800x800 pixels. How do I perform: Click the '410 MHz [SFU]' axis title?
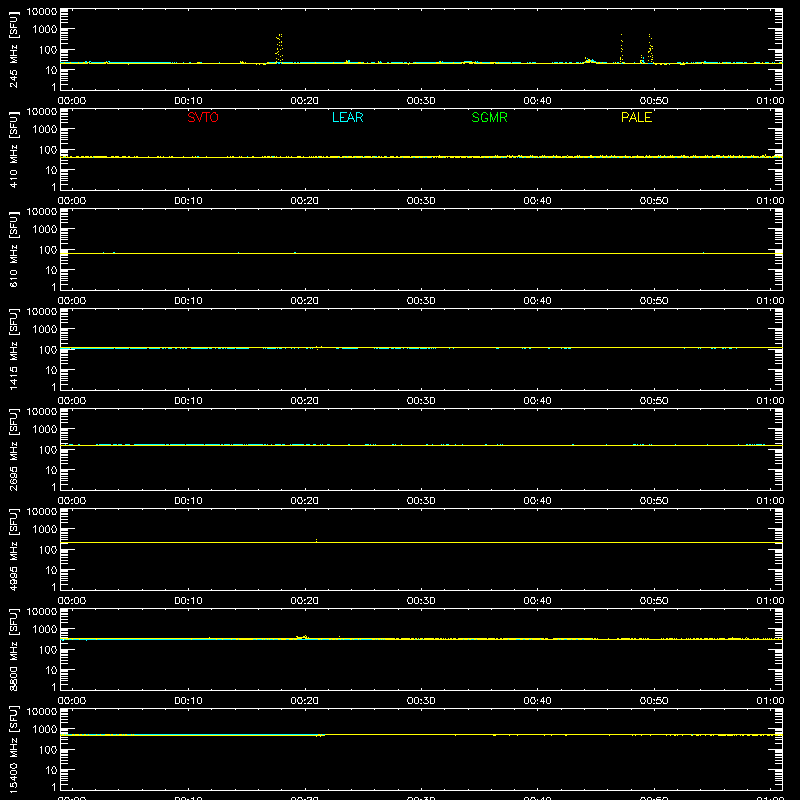[x=14, y=149]
